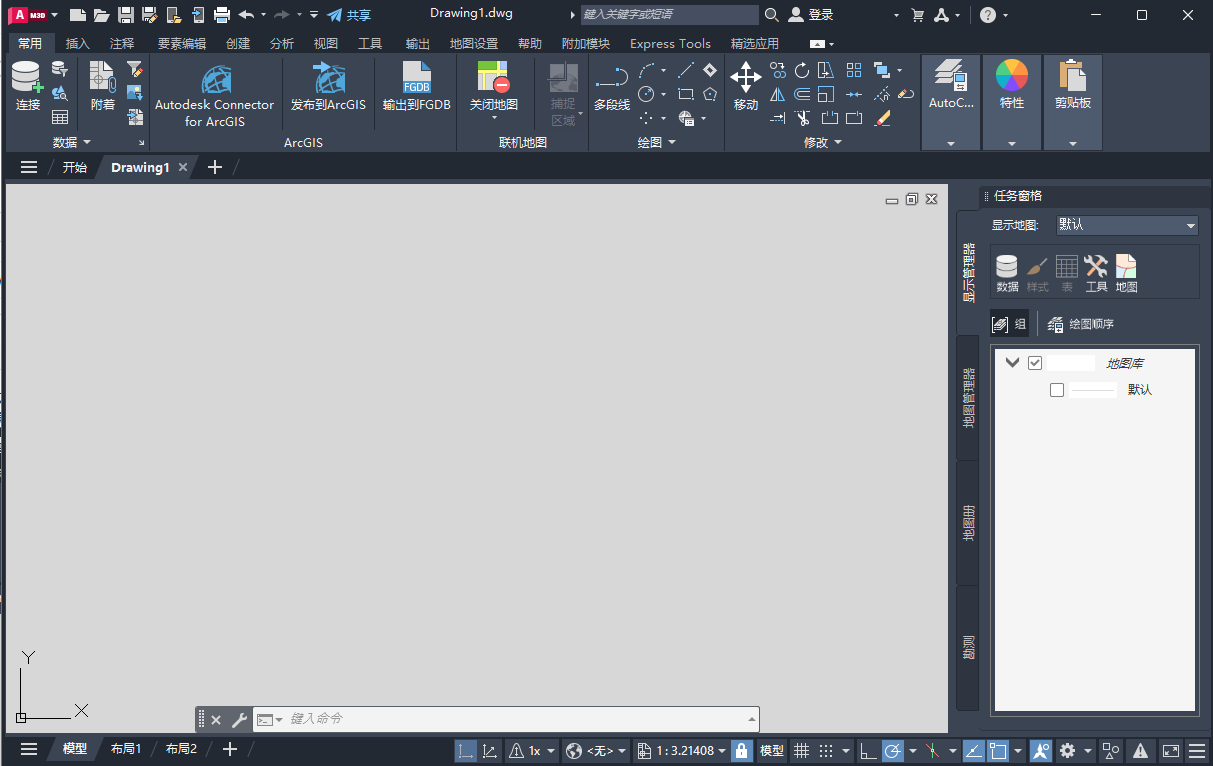Switch to the 插入 ribbon tab
The image size is (1213, 766).
(x=75, y=43)
